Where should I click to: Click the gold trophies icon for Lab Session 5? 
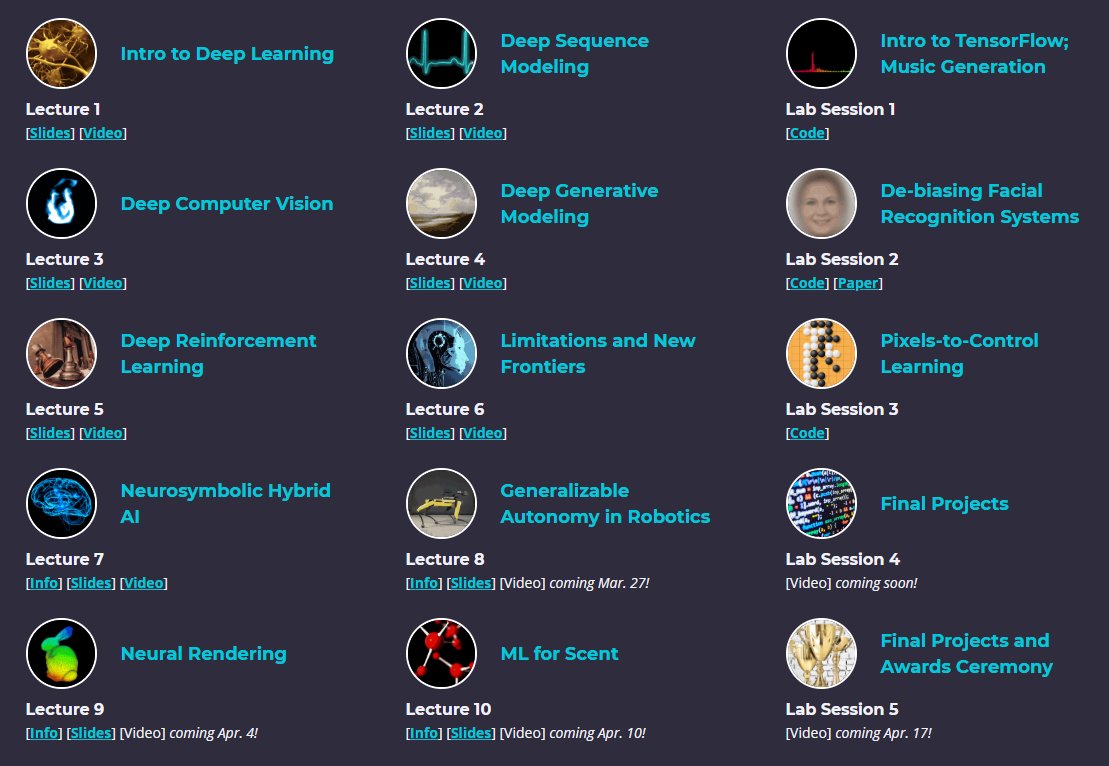tap(821, 654)
